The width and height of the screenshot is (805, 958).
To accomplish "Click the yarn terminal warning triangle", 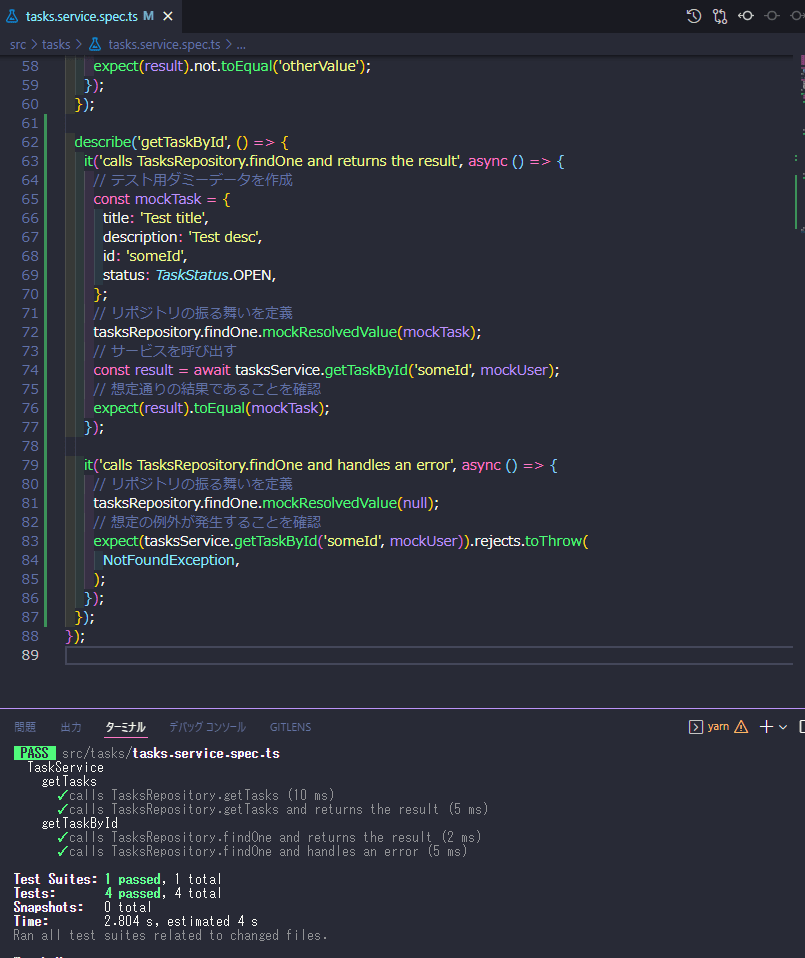I will tap(741, 726).
